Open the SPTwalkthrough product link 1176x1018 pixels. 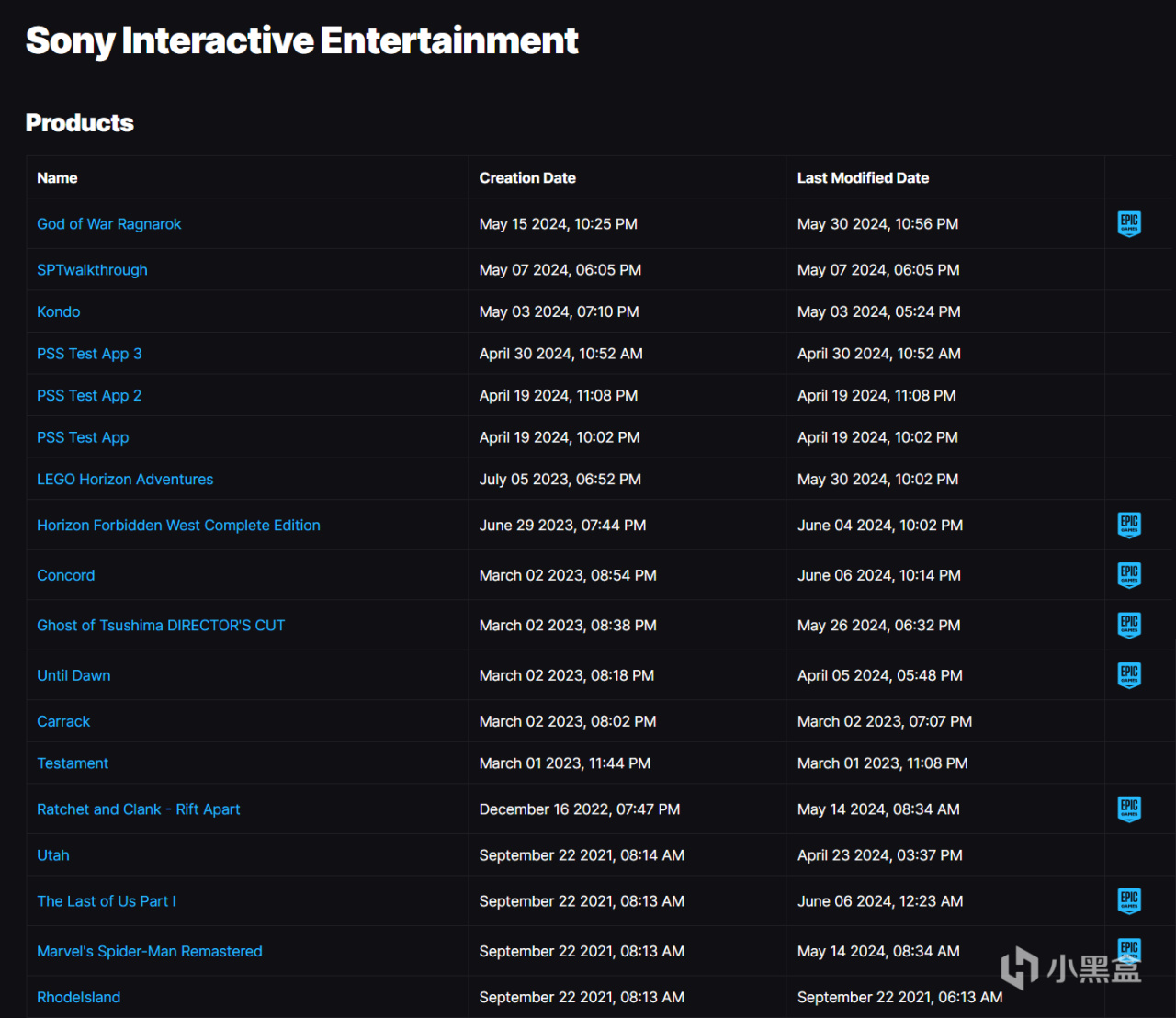coord(92,270)
